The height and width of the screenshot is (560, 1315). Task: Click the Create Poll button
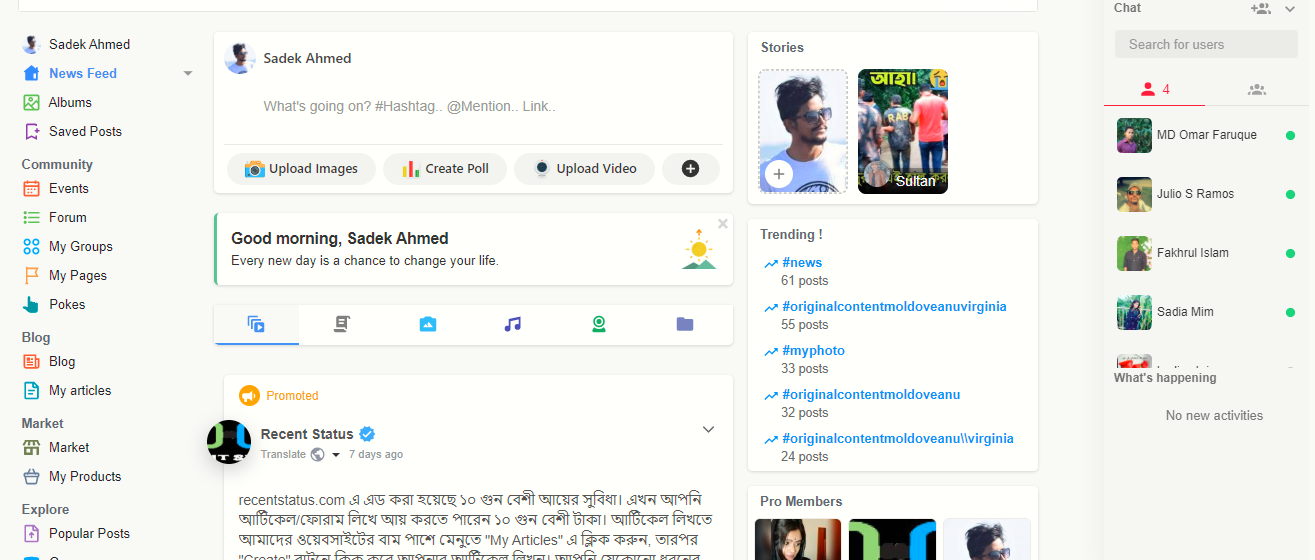[x=445, y=169]
